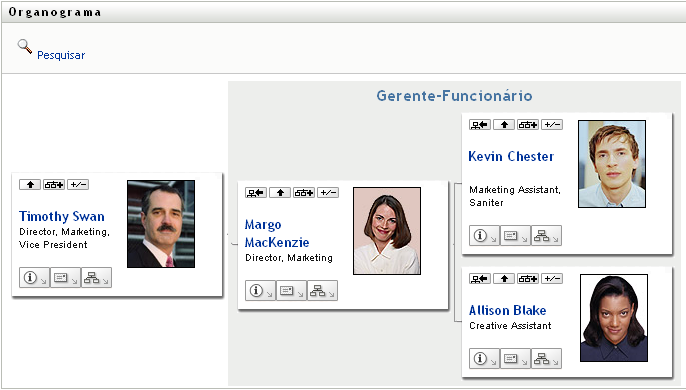Open the Pesquisar search link
Image resolution: width=686 pixels, height=390 pixels.
pyautogui.click(x=61, y=55)
